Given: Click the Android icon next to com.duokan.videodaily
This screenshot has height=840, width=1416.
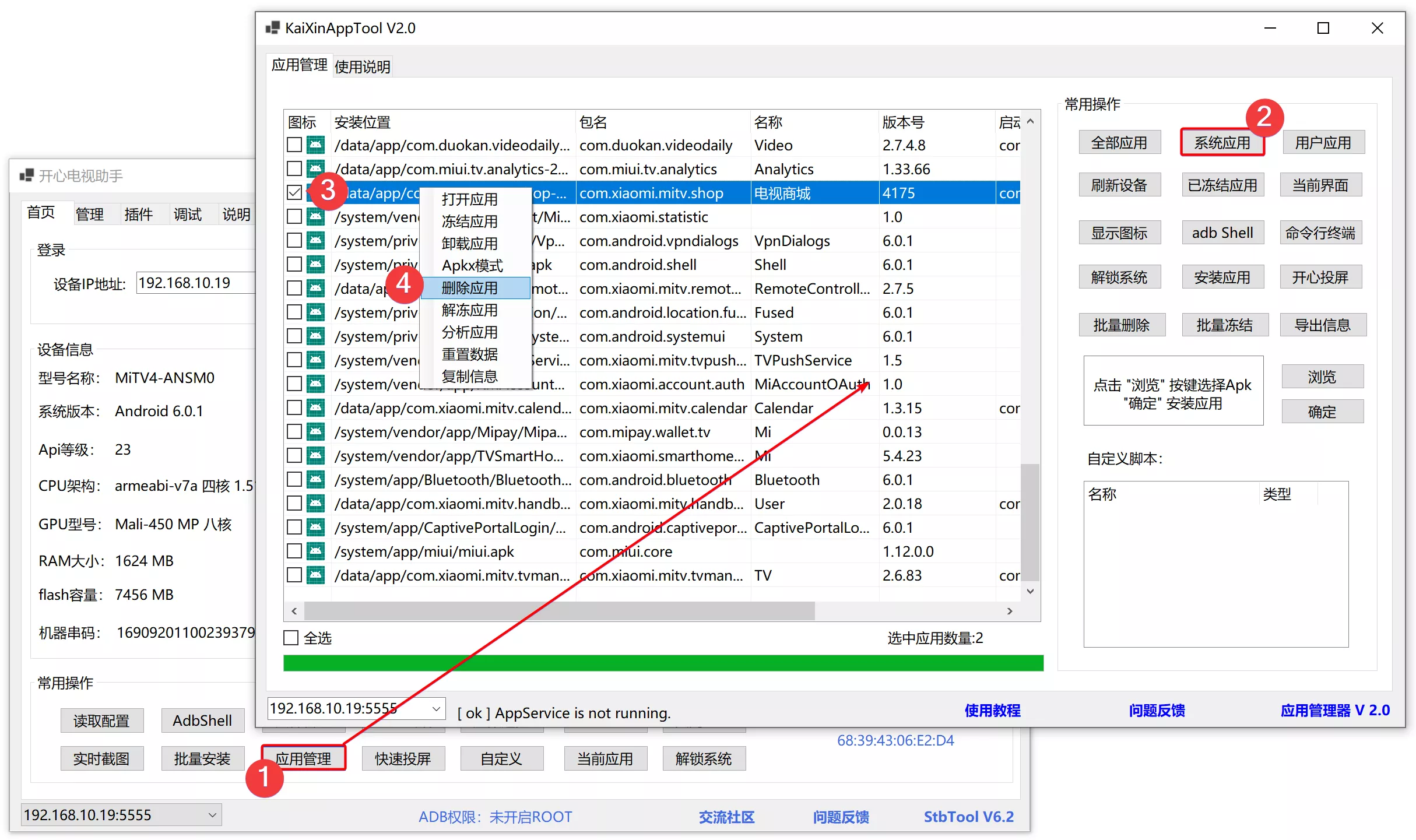Looking at the screenshot, I should pyautogui.click(x=315, y=145).
